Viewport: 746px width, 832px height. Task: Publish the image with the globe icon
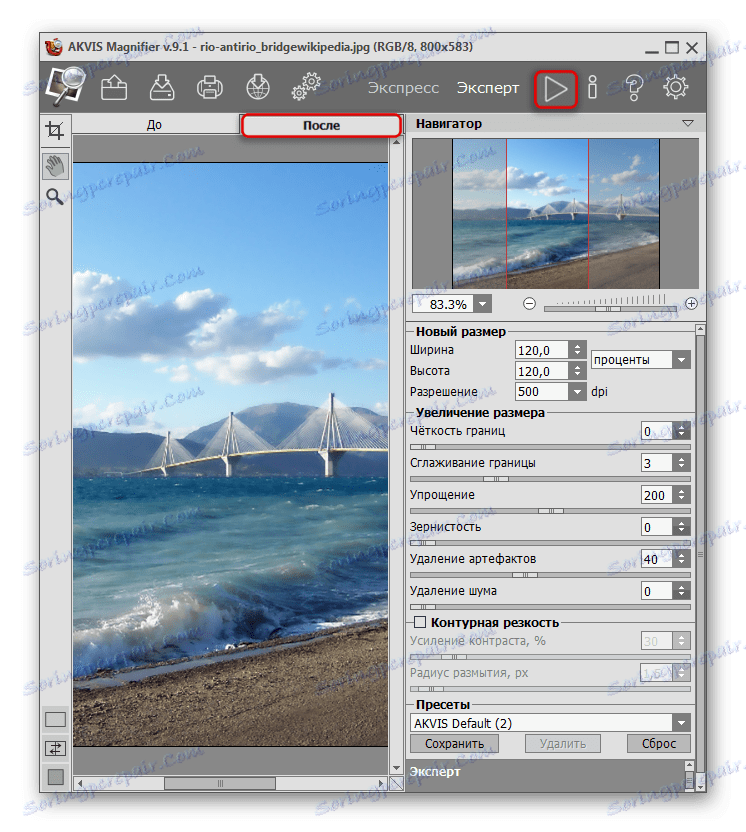[258, 87]
